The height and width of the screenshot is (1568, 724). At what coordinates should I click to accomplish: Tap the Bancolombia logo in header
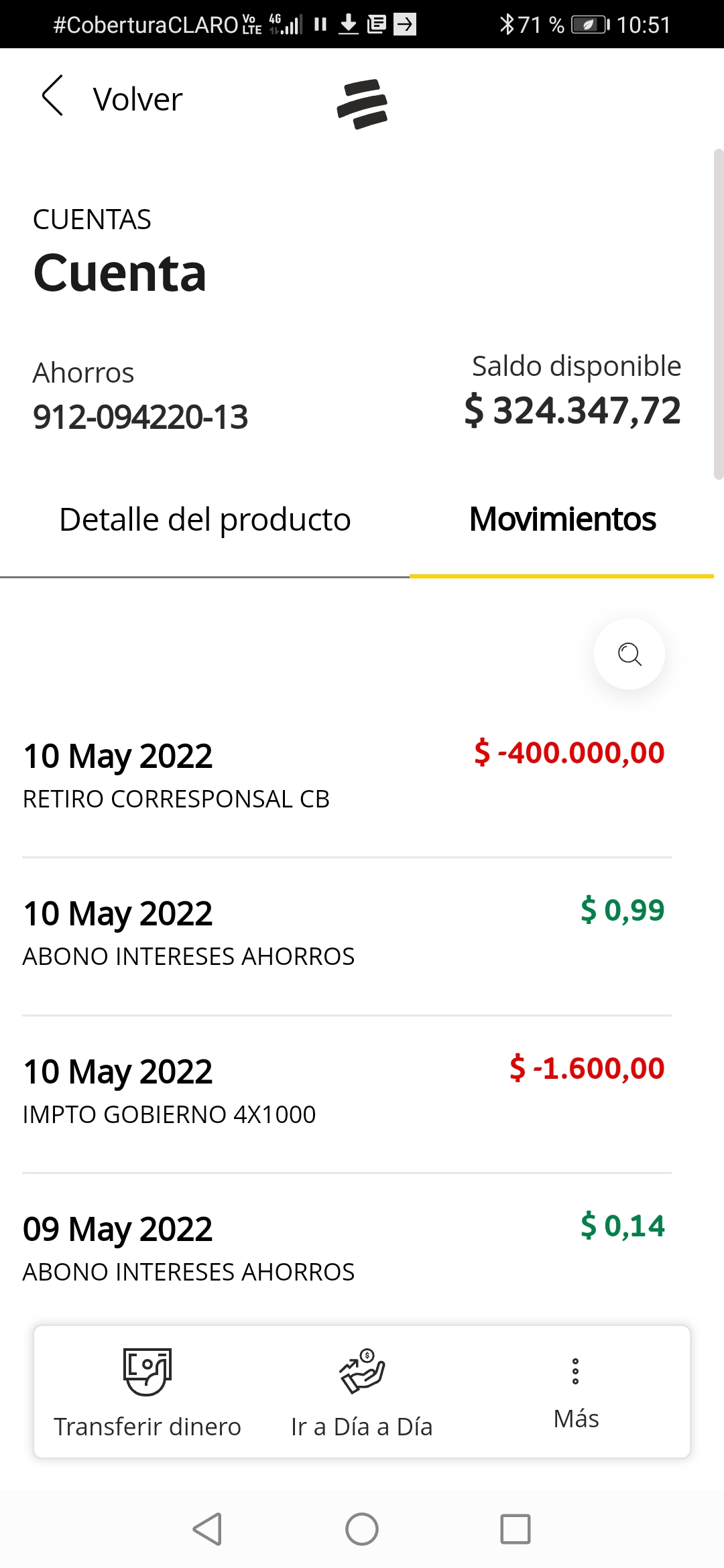pyautogui.click(x=362, y=104)
